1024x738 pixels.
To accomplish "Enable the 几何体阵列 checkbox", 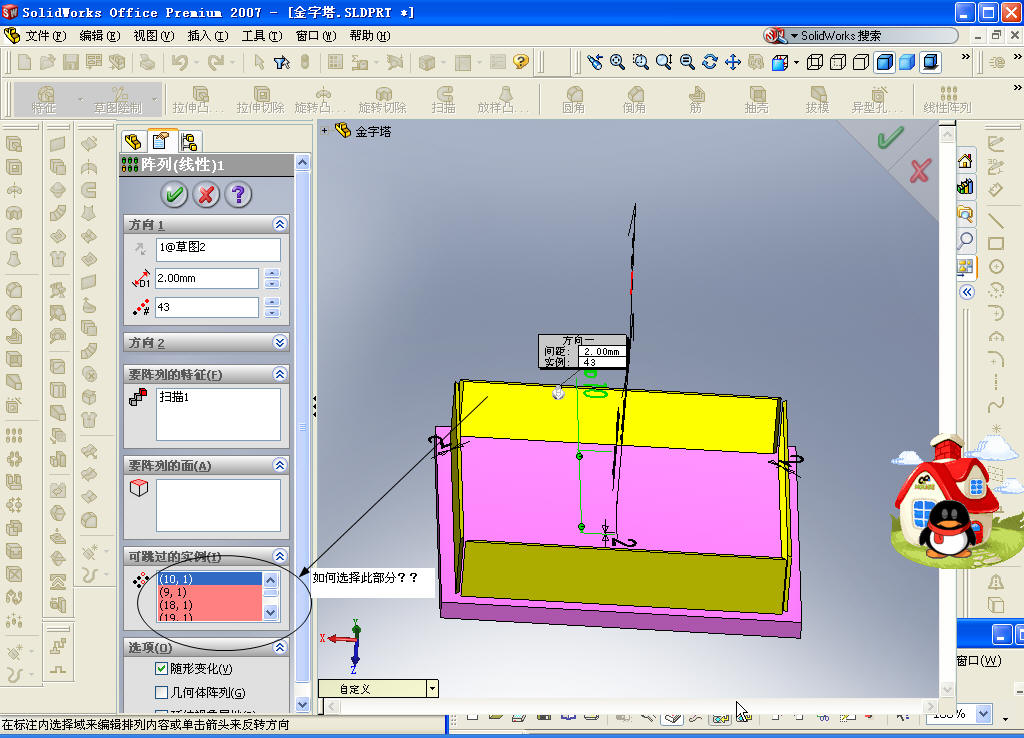I will (161, 692).
